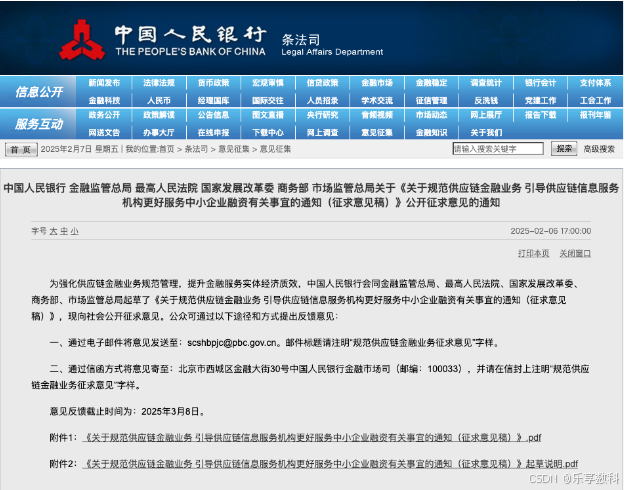
Task: Select 银行会计 menu item
Action: point(540,83)
